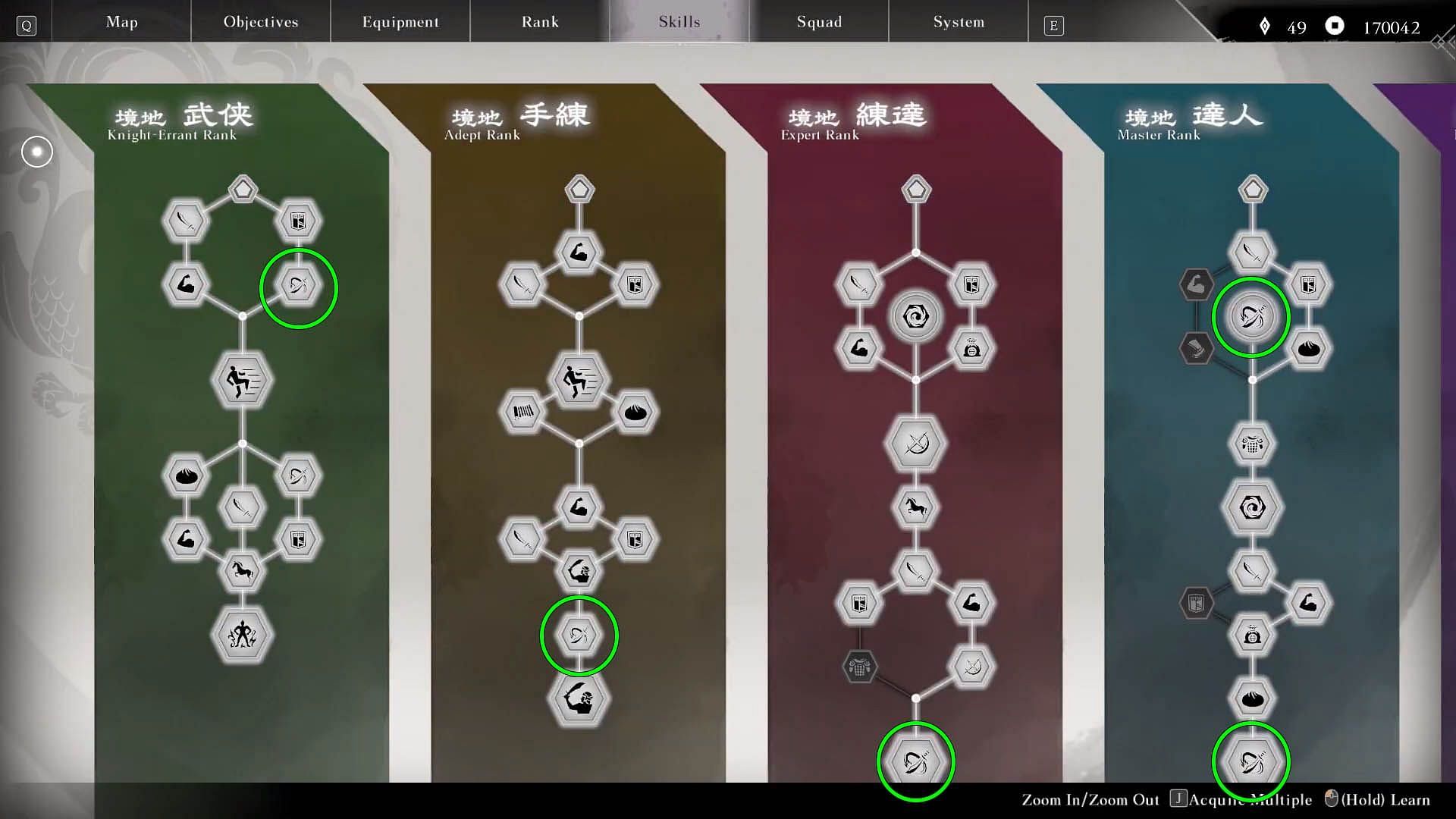Toggle the circular back button top-left
The height and width of the screenshot is (819, 1456).
click(36, 151)
